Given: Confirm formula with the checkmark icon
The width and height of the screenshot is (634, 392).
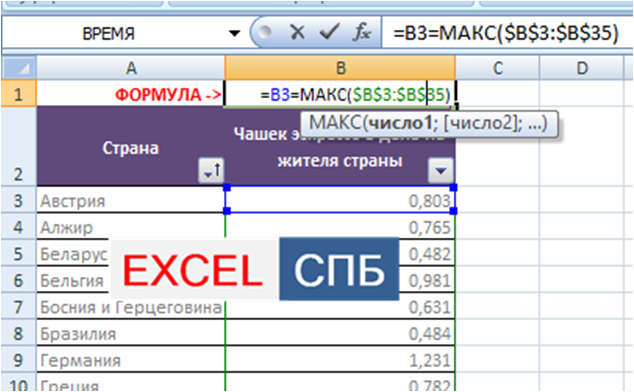Looking at the screenshot, I should 329,32.
